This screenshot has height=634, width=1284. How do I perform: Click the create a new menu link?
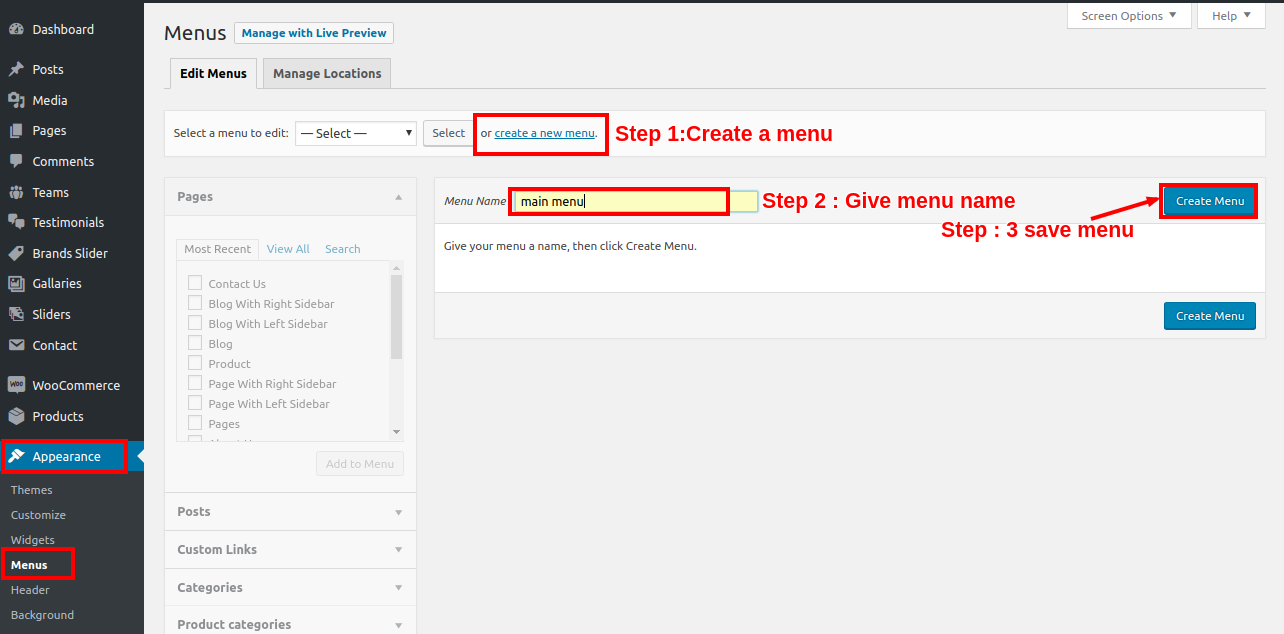point(544,133)
